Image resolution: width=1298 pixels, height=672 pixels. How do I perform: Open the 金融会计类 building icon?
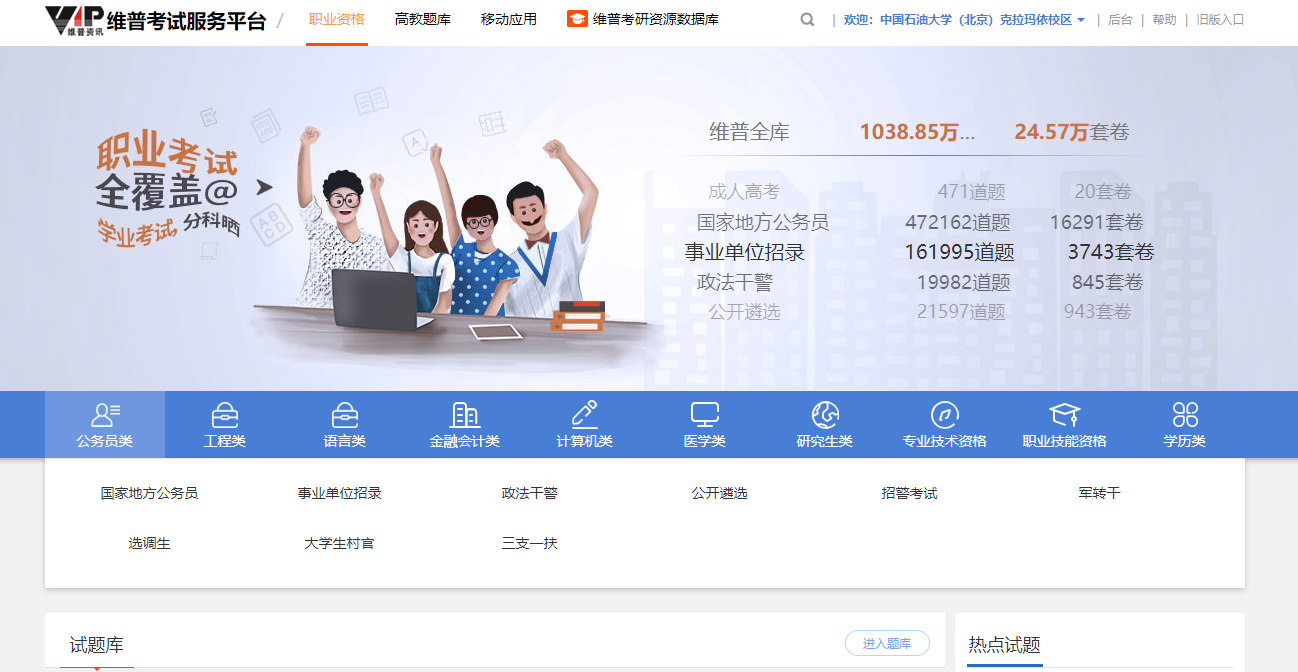[x=465, y=415]
